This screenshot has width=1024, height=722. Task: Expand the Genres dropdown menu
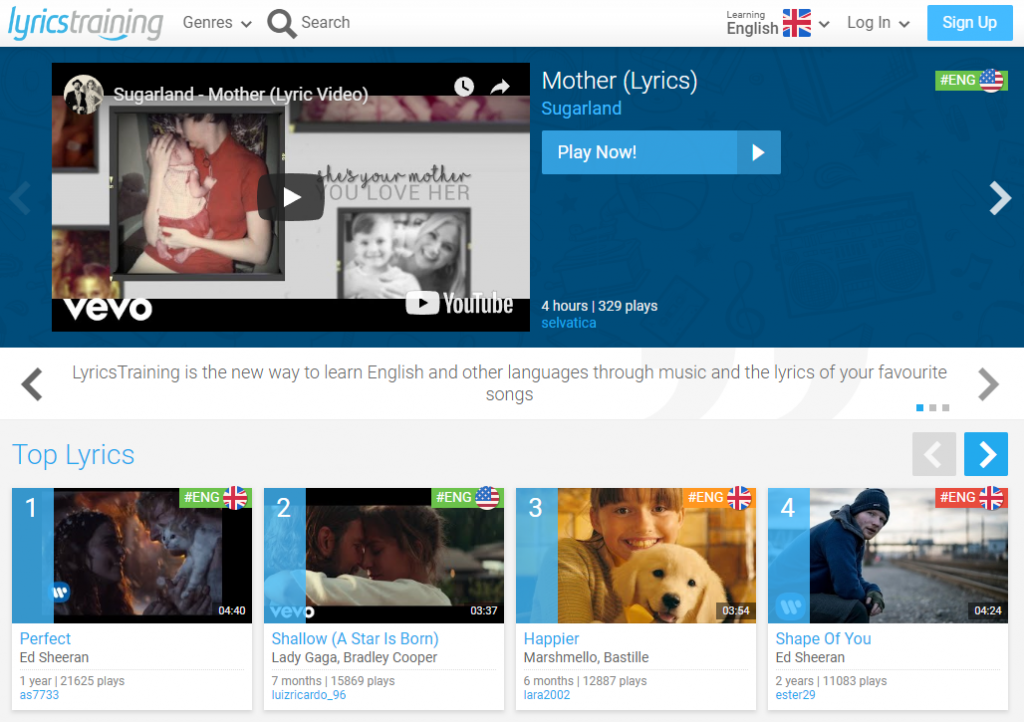tap(217, 23)
